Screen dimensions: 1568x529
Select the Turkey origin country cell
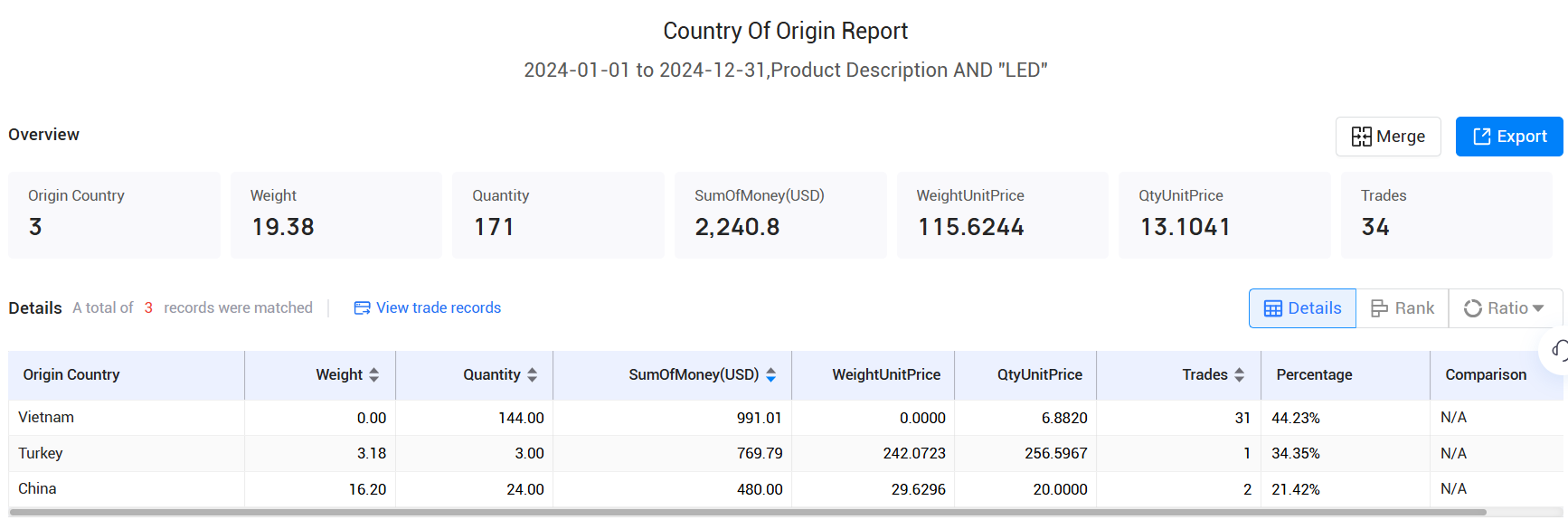coord(41,453)
